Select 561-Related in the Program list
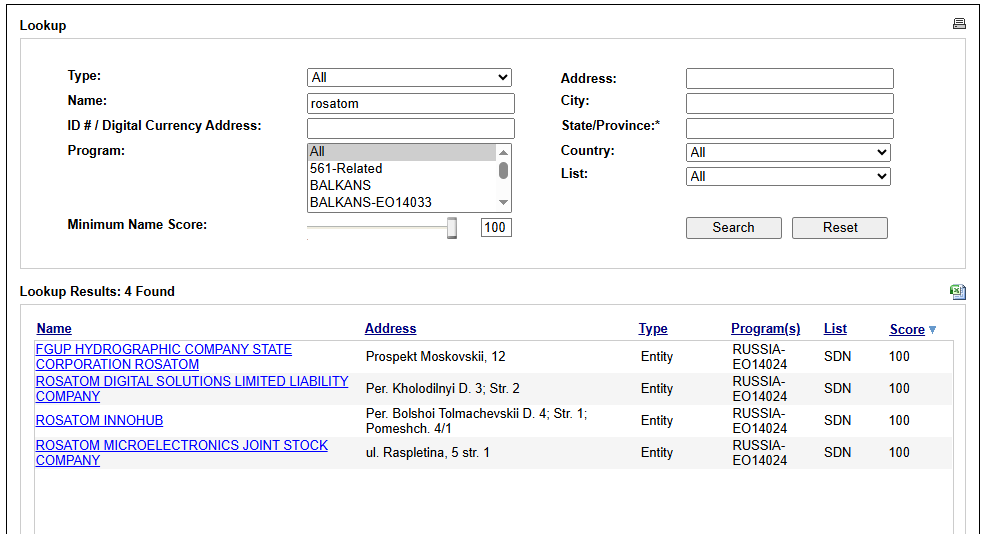989x534 pixels. tap(402, 168)
